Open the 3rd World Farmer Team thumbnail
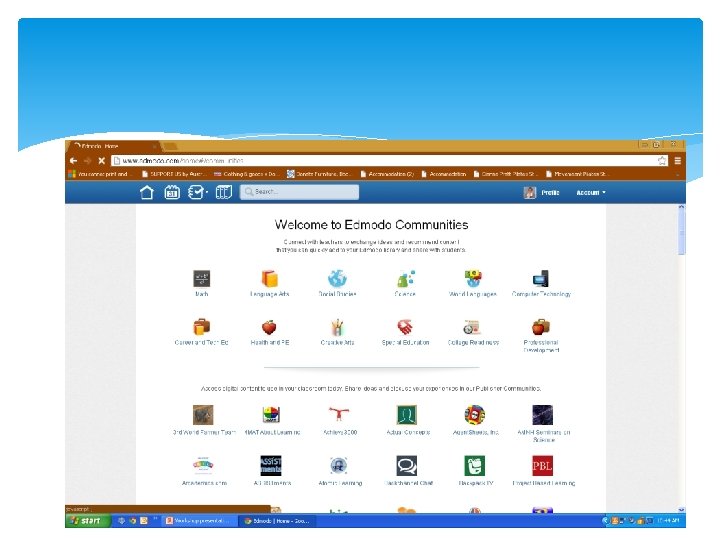Screen dimensions: 720x540 pos(203,415)
